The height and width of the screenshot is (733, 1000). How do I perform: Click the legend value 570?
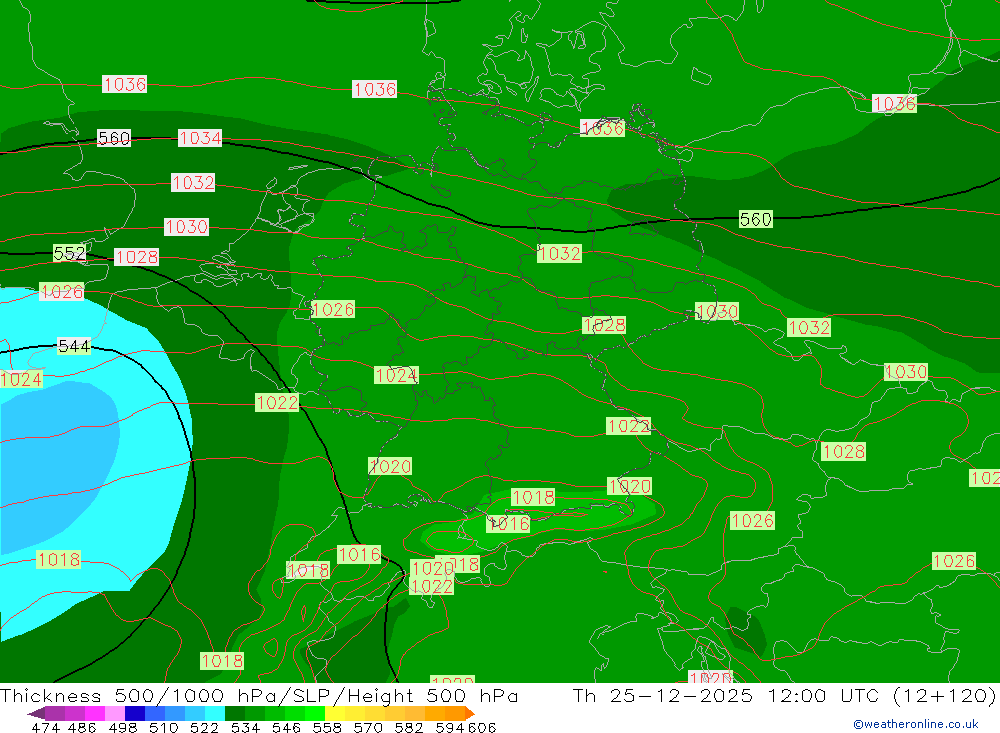point(368,727)
